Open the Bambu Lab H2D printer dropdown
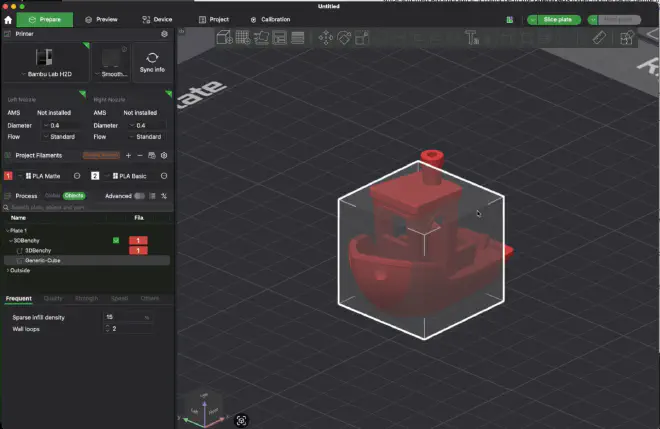Screen dimensions: 660x429 click(x=45, y=62)
